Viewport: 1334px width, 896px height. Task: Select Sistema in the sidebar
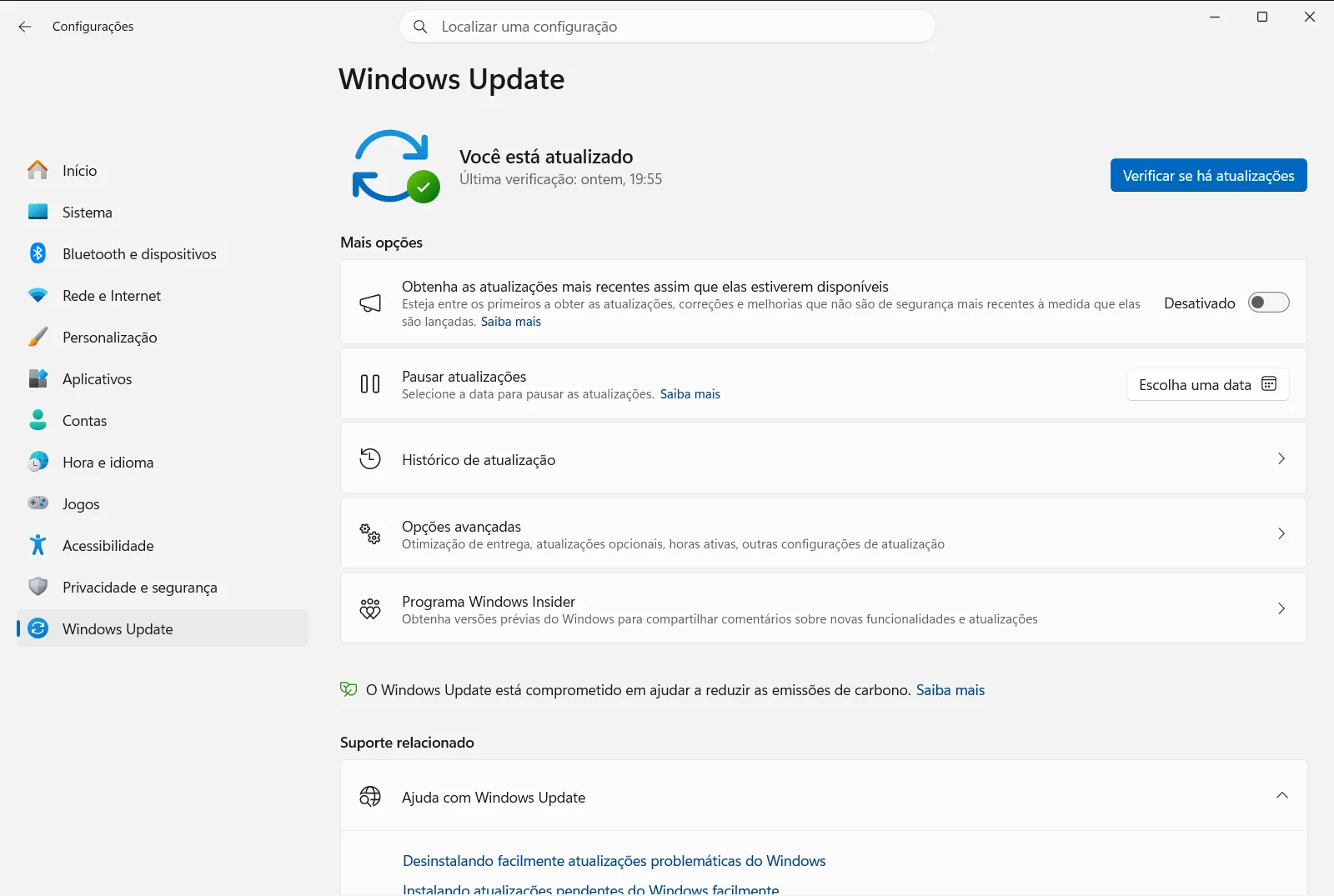tap(163, 212)
